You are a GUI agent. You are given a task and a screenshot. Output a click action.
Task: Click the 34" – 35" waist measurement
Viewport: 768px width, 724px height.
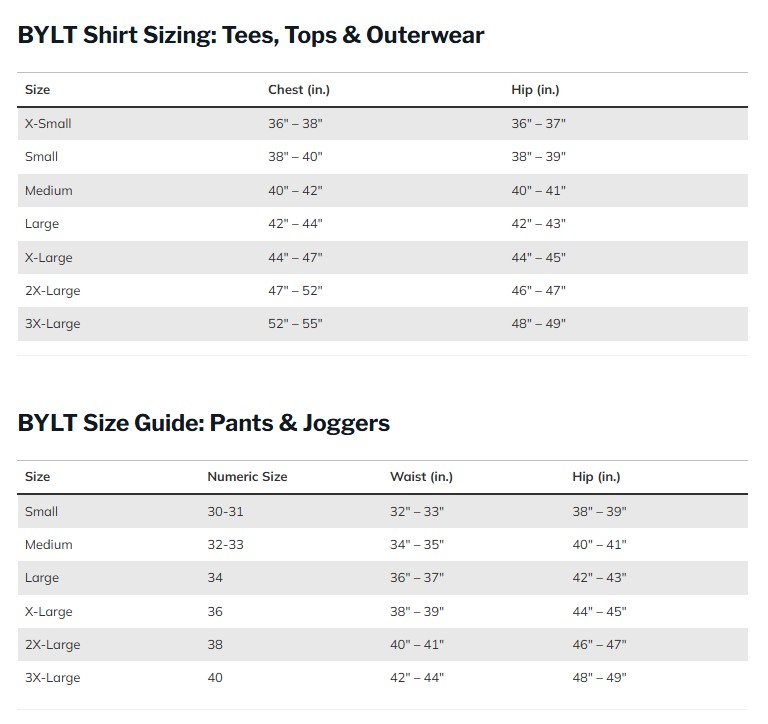[417, 545]
